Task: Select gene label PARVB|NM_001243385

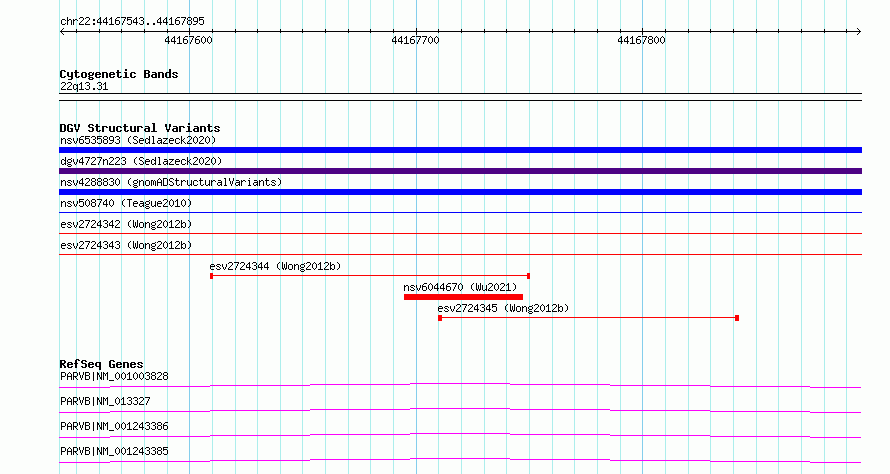Action: pyautogui.click(x=114, y=451)
